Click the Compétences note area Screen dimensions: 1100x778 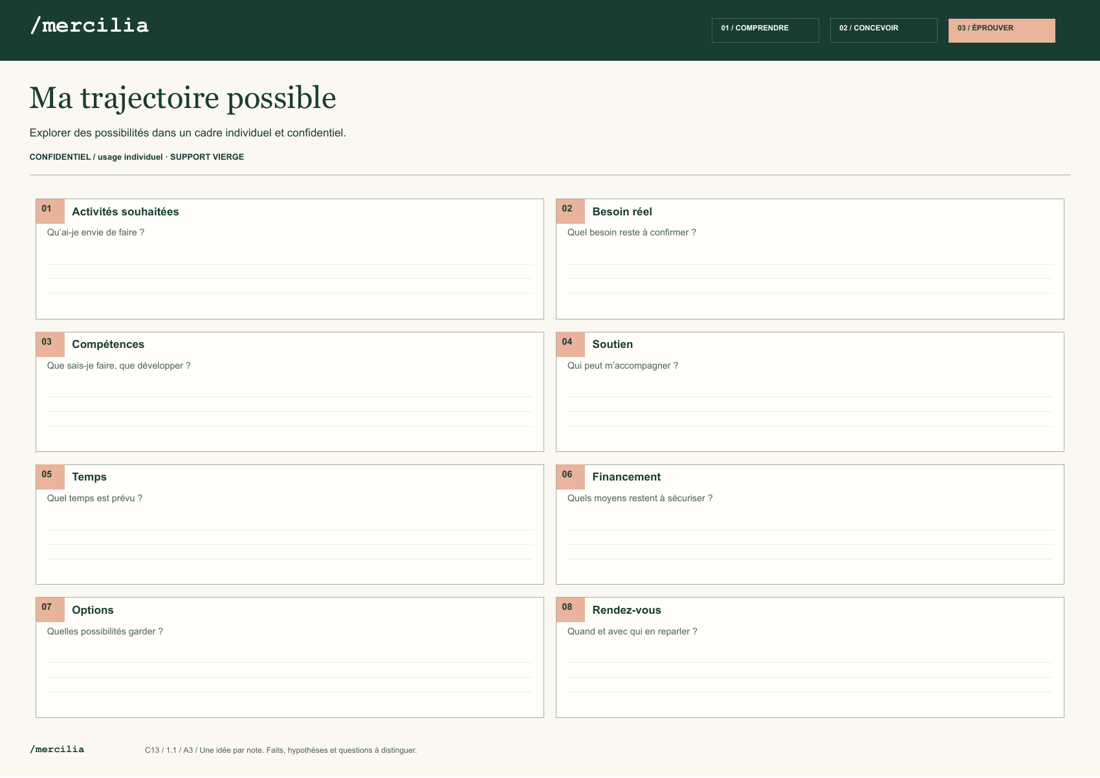(x=290, y=391)
